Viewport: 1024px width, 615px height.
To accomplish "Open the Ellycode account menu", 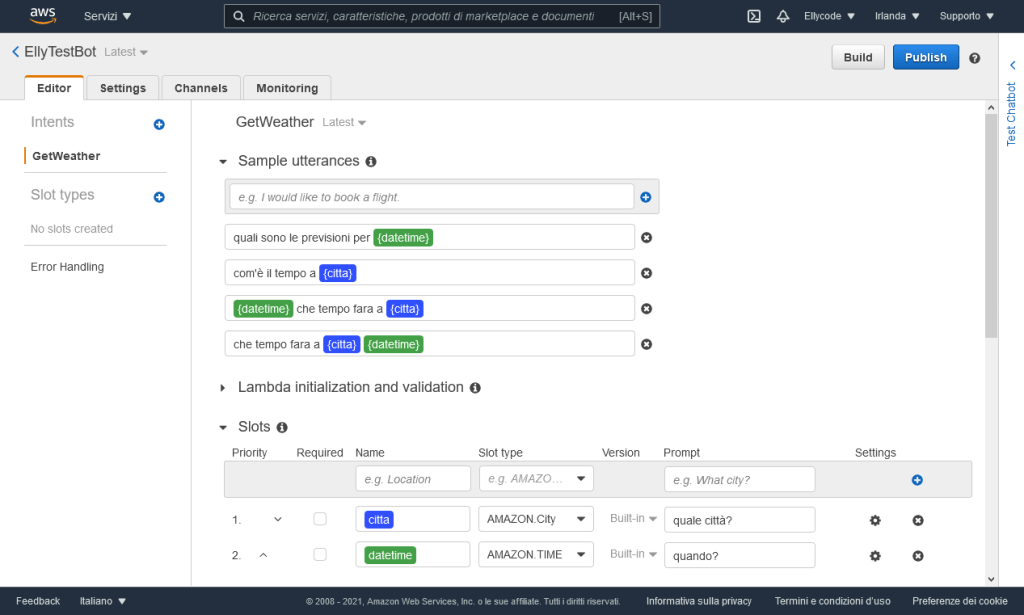I will click(x=829, y=16).
